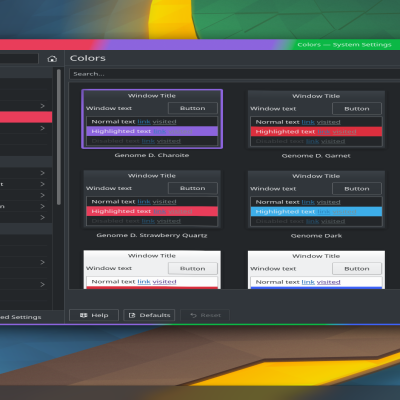The image size is (400, 400).
Task: Click the sidebar search box beside the home icon
Action: [19, 59]
